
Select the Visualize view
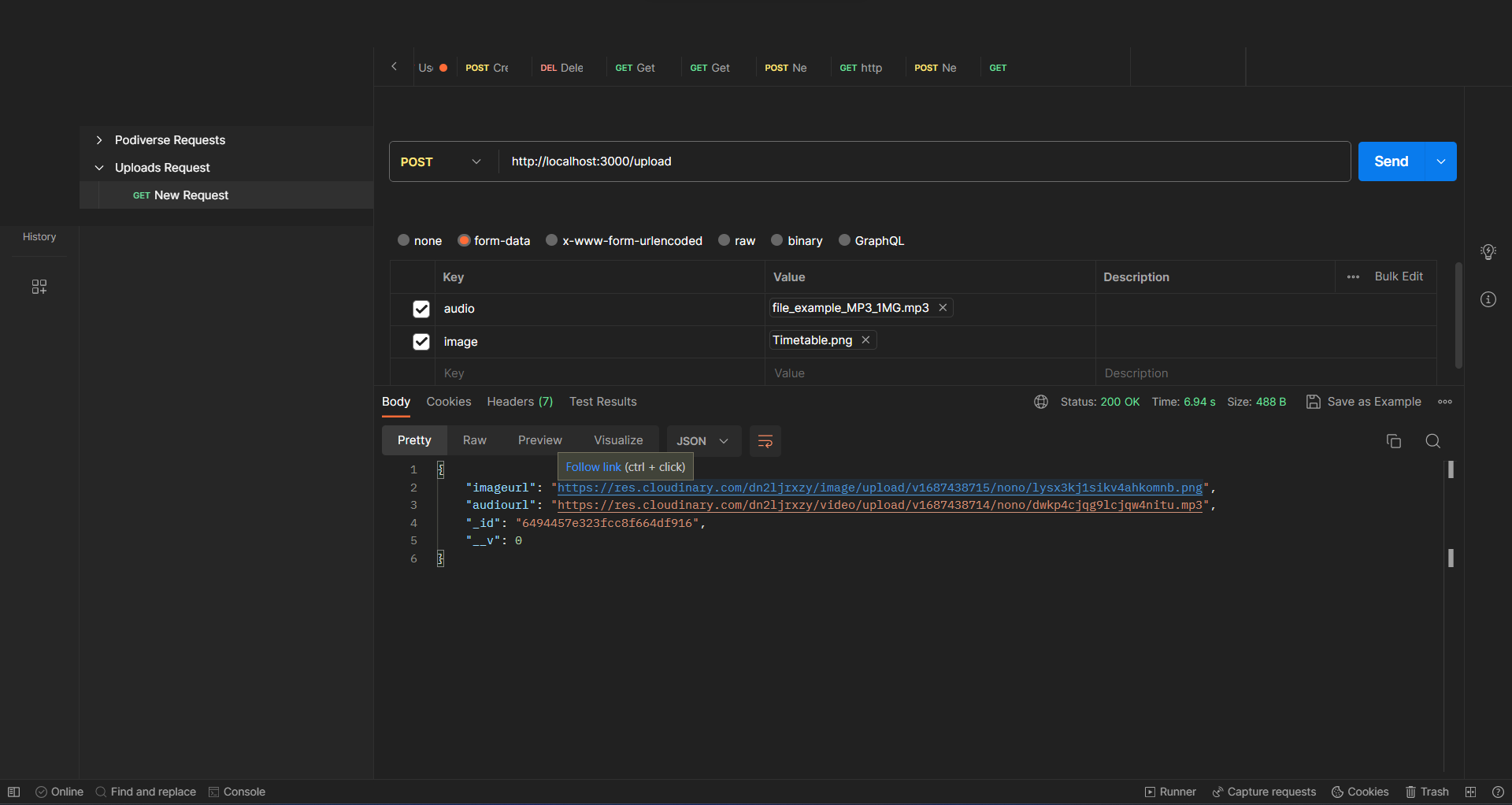(618, 440)
